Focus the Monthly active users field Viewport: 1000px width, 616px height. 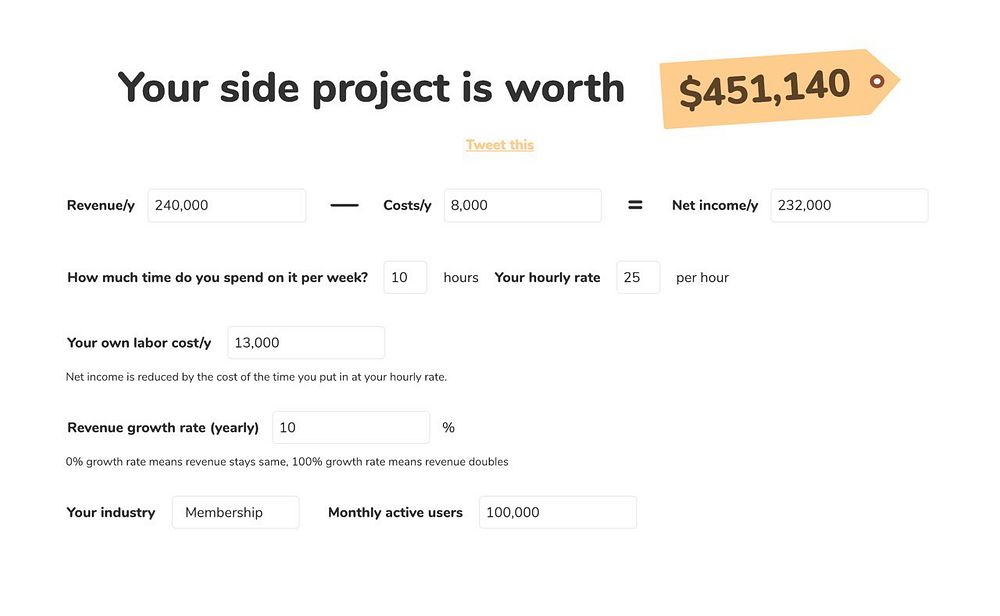pyautogui.click(x=557, y=513)
